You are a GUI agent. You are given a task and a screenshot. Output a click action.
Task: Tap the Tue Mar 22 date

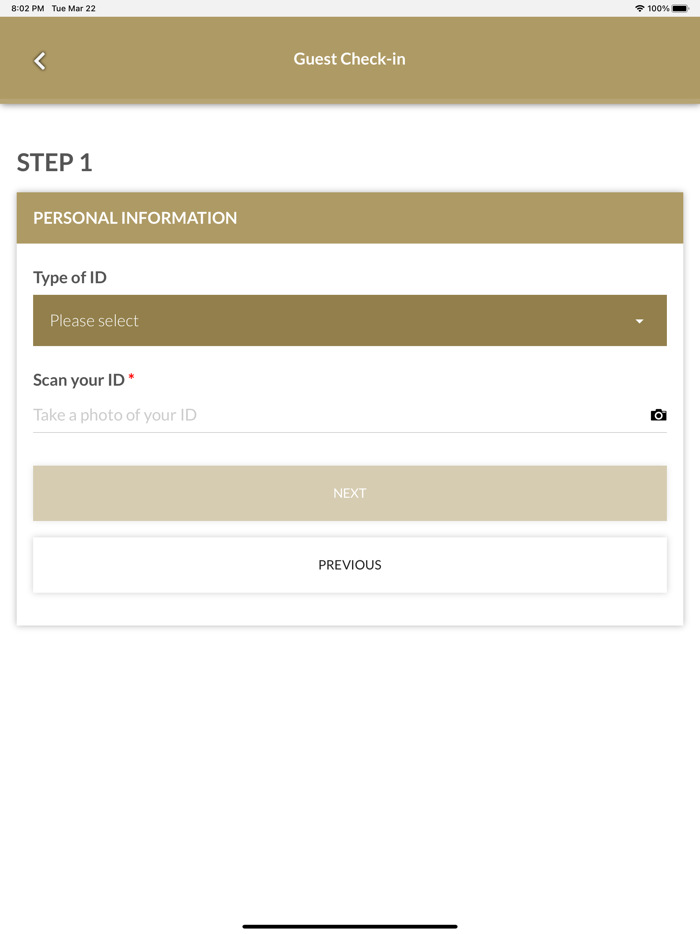(x=74, y=8)
